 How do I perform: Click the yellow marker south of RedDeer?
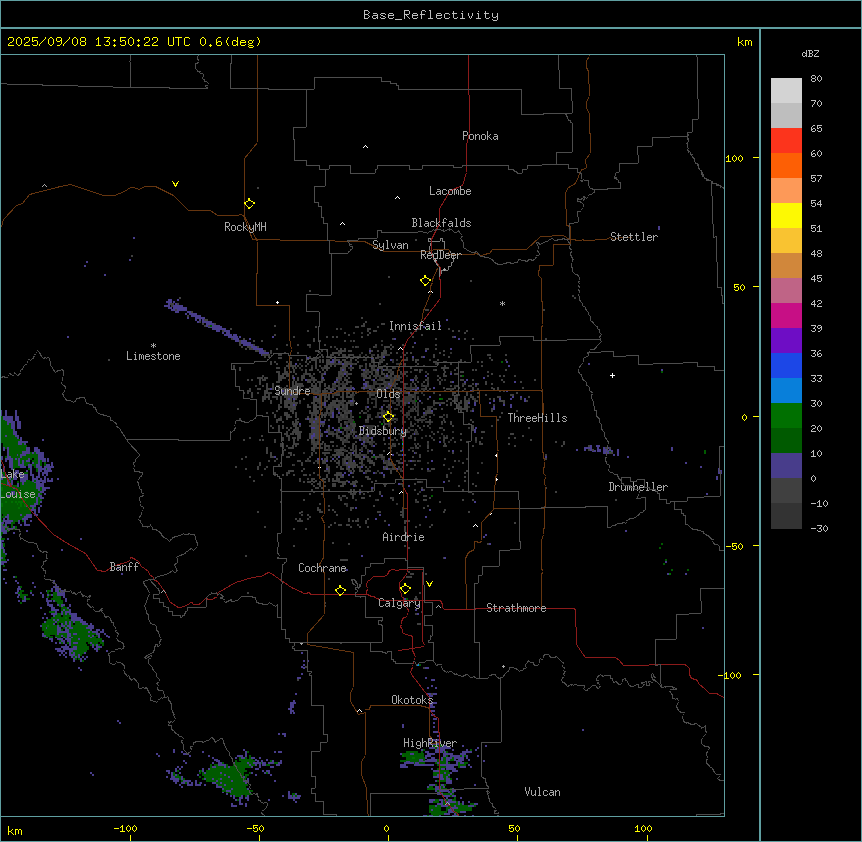click(x=425, y=281)
